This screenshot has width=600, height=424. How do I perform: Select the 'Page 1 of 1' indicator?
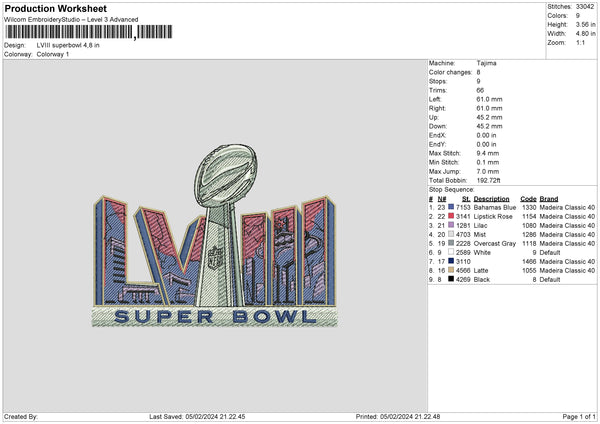pos(579,416)
